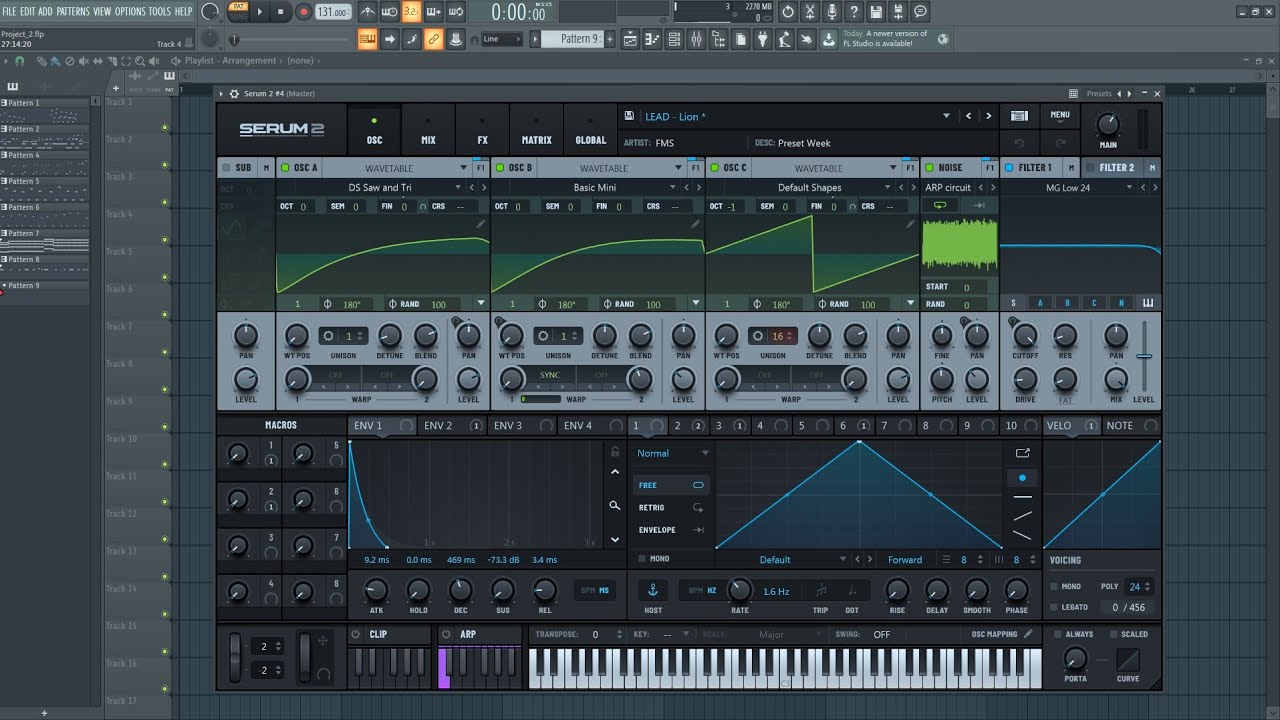Click the save project floppy icon
This screenshot has height=720, width=1280.
coord(876,12)
